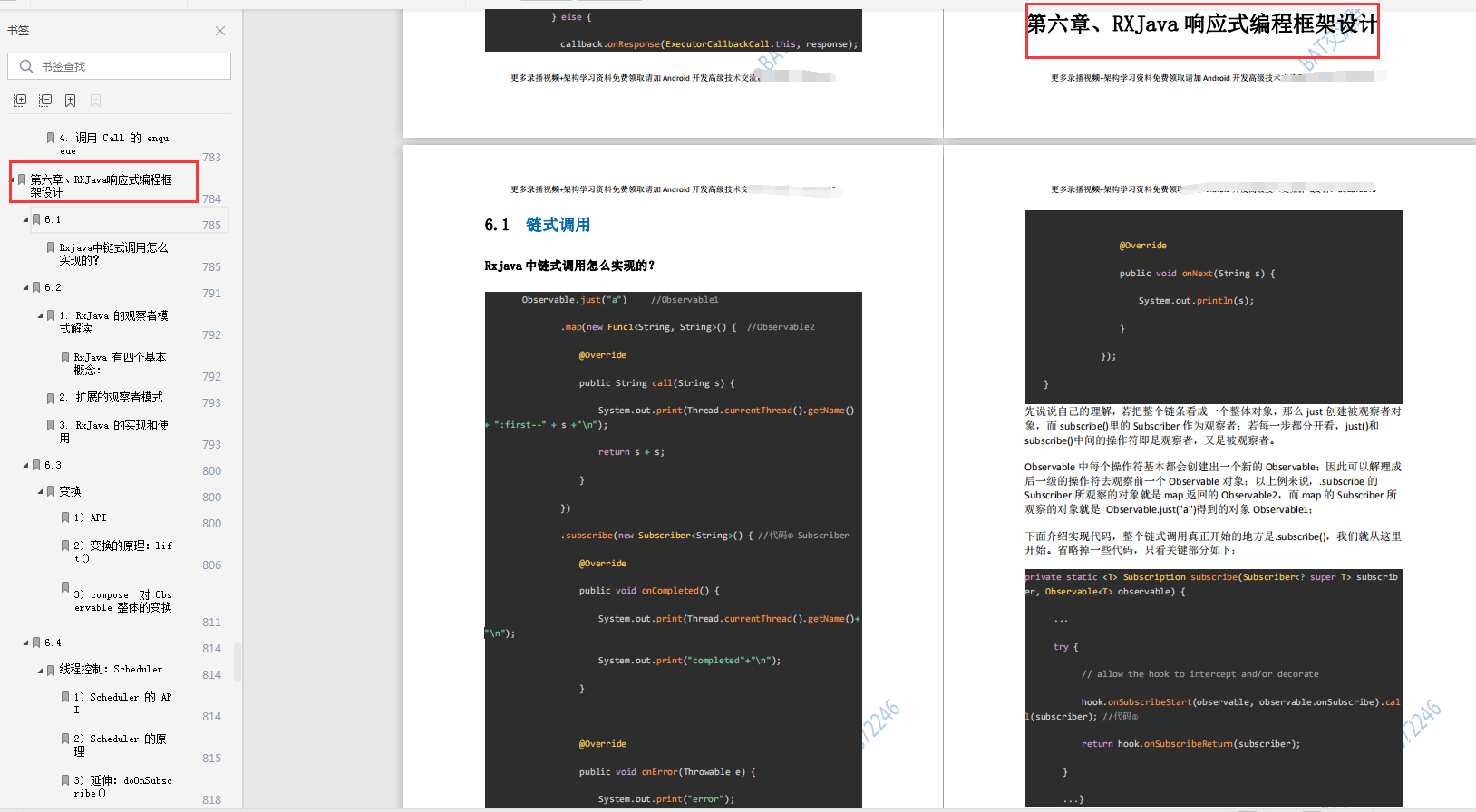Click bookmark icon beside 1) Scheduler 的 API

65,697
